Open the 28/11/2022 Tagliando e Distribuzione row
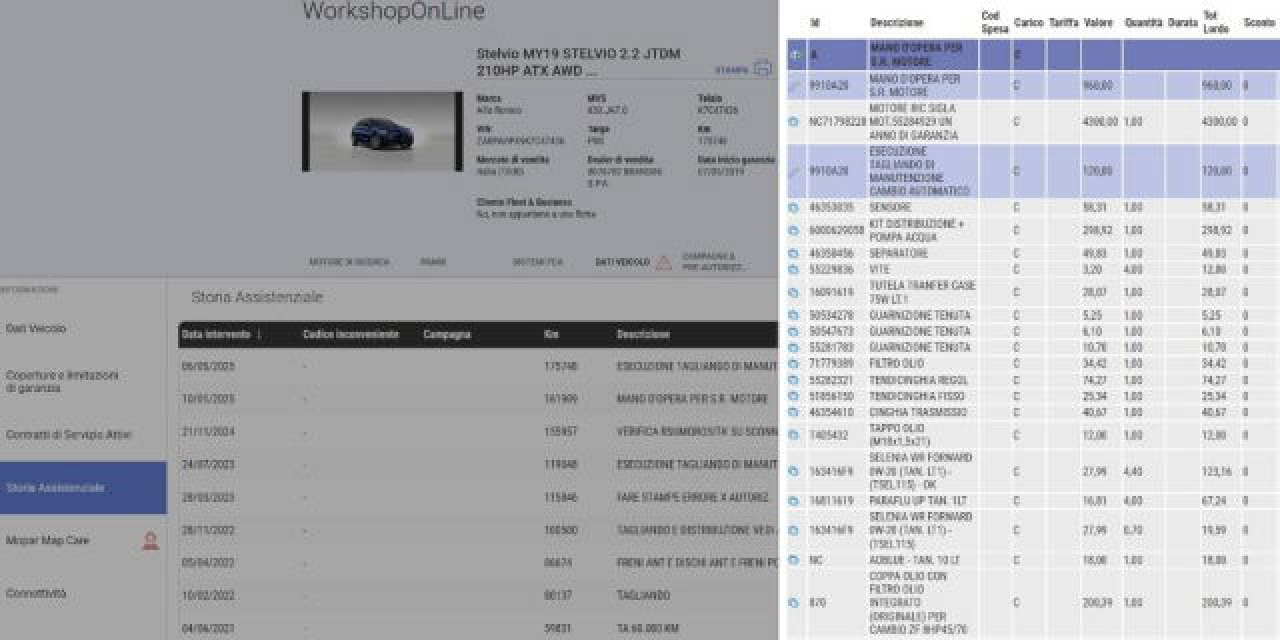Screen dimensions: 1280x640 coord(478,530)
